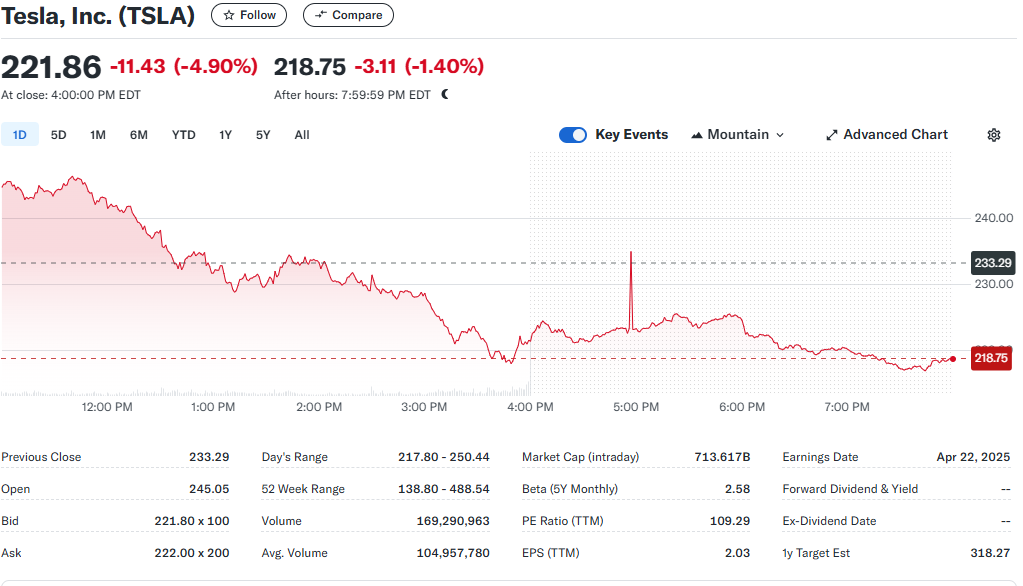Show 1Y chart range
The height and width of the screenshot is (586, 1023).
225,135
